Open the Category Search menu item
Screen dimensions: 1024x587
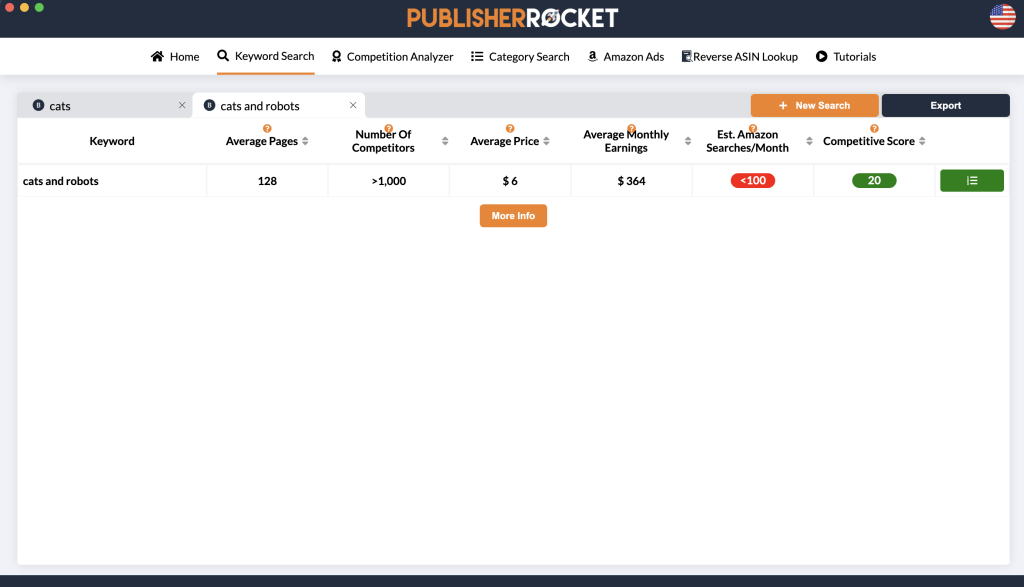point(520,57)
